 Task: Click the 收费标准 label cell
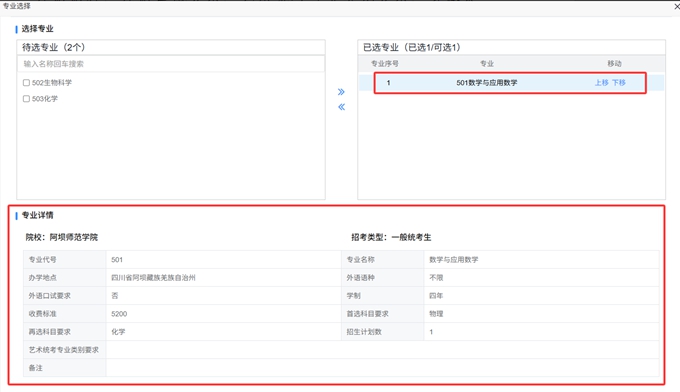65,314
